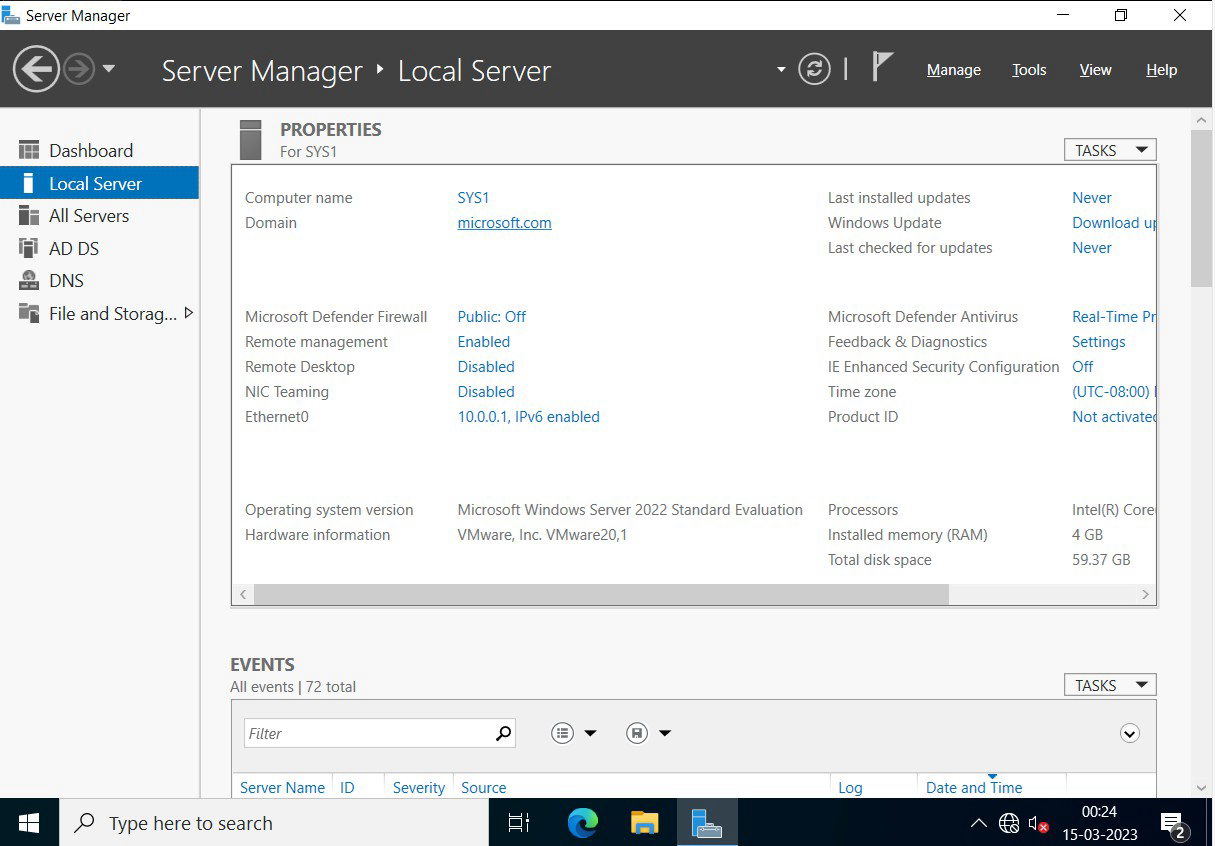Launch Microsoft Edge from the taskbar
Screen dimensions: 1215x846
(x=582, y=822)
